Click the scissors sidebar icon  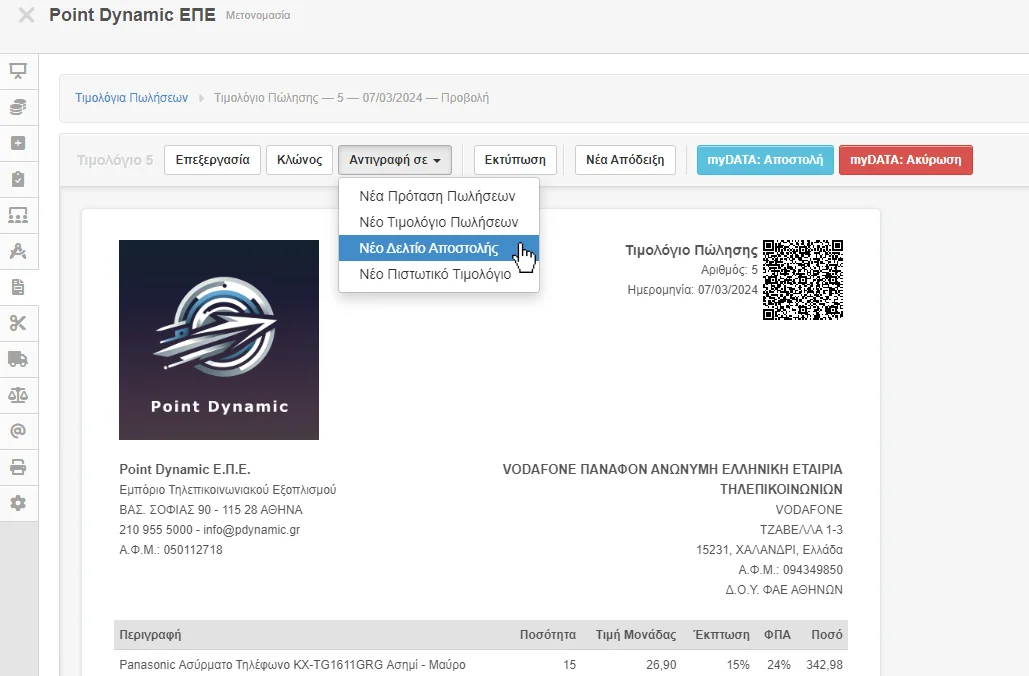pos(18,322)
